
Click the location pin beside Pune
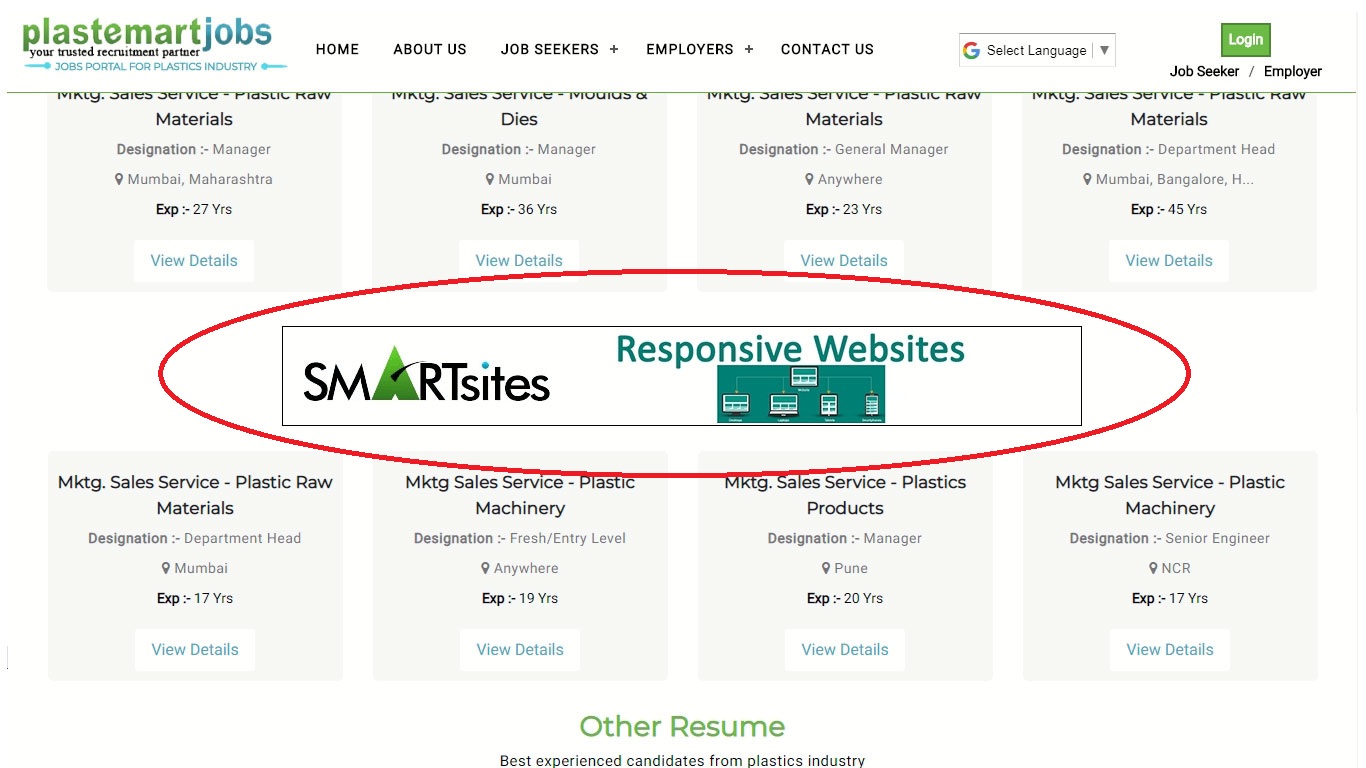click(x=827, y=568)
